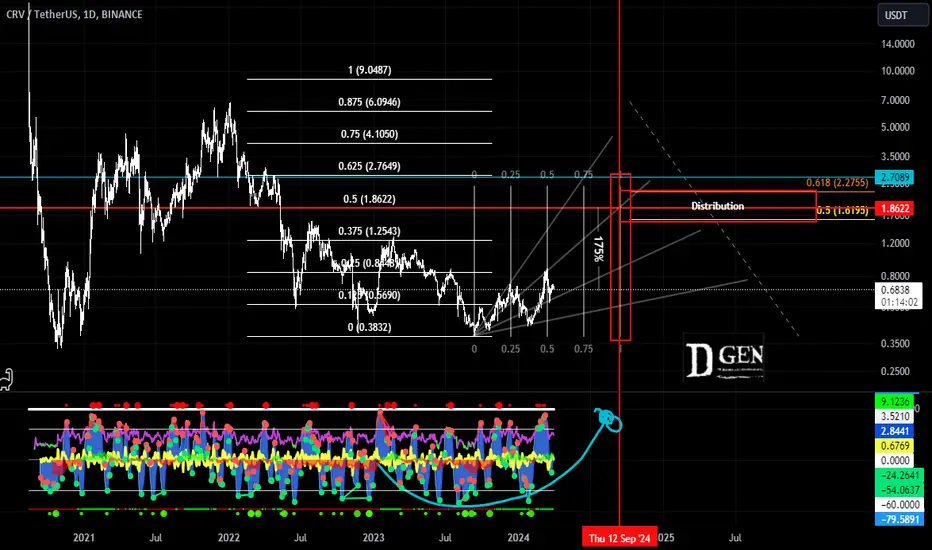Click the -60.0000 indicator value
The width and height of the screenshot is (932, 550).
(x=899, y=505)
